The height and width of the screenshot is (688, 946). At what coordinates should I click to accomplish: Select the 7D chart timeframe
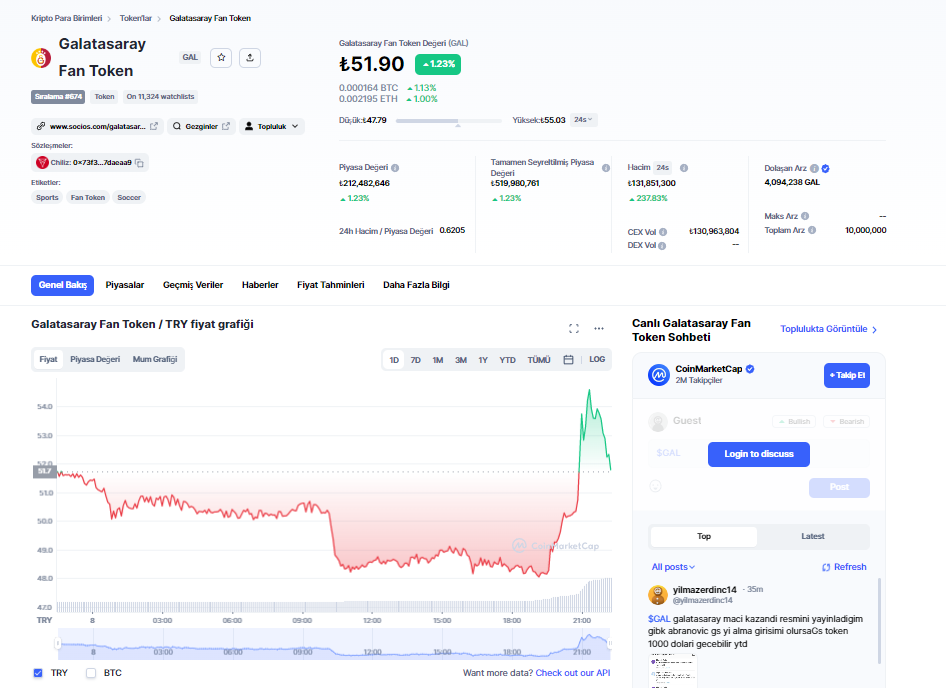415,360
